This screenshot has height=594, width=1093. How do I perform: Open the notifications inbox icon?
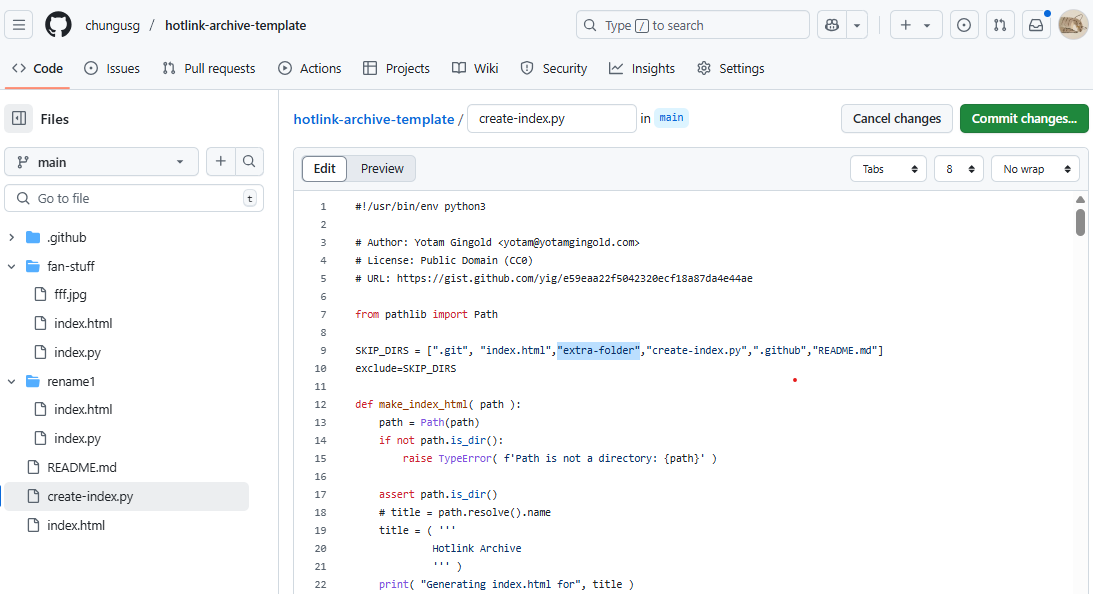pyautogui.click(x=1036, y=25)
